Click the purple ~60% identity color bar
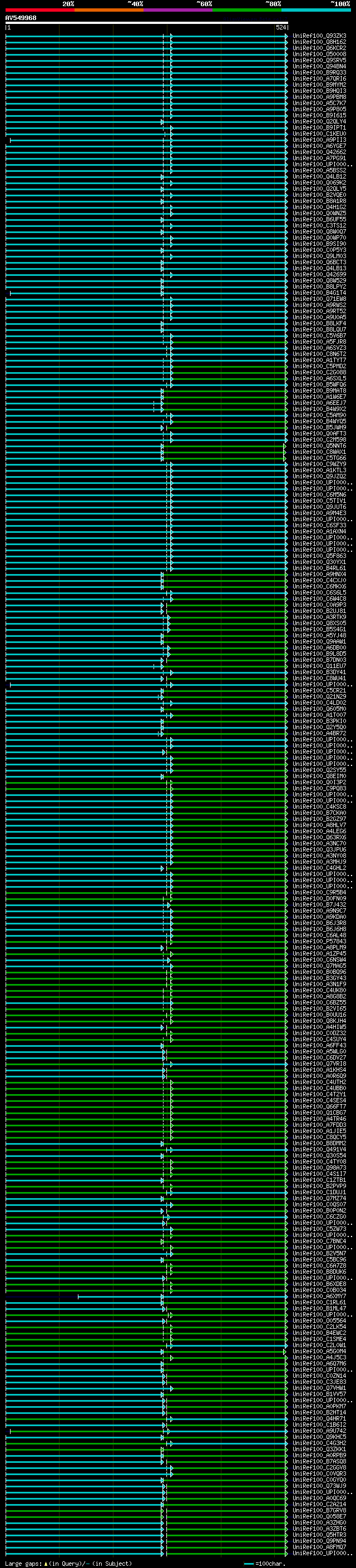 [179, 10]
